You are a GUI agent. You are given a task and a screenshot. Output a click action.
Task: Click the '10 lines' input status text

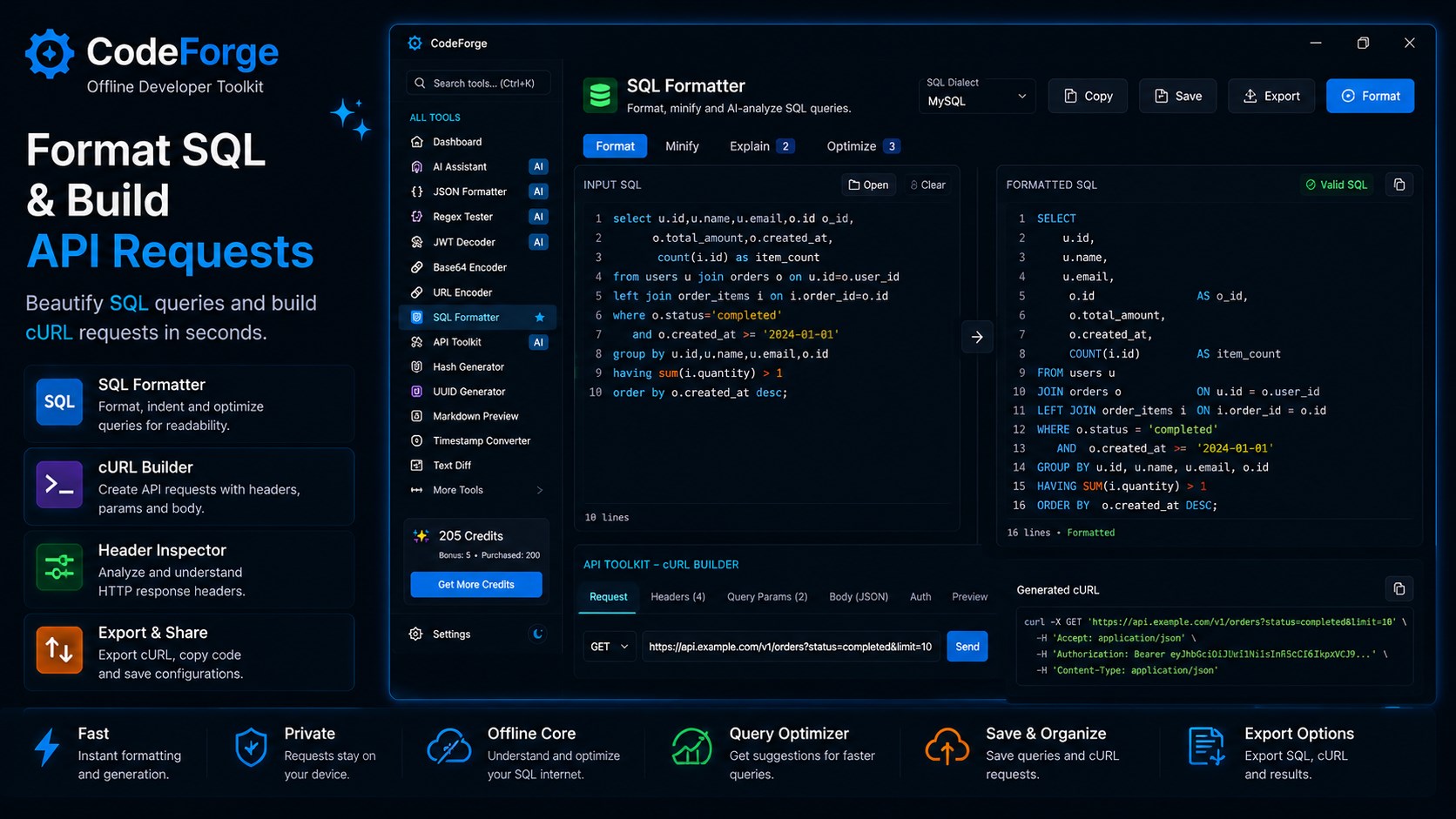click(x=607, y=517)
